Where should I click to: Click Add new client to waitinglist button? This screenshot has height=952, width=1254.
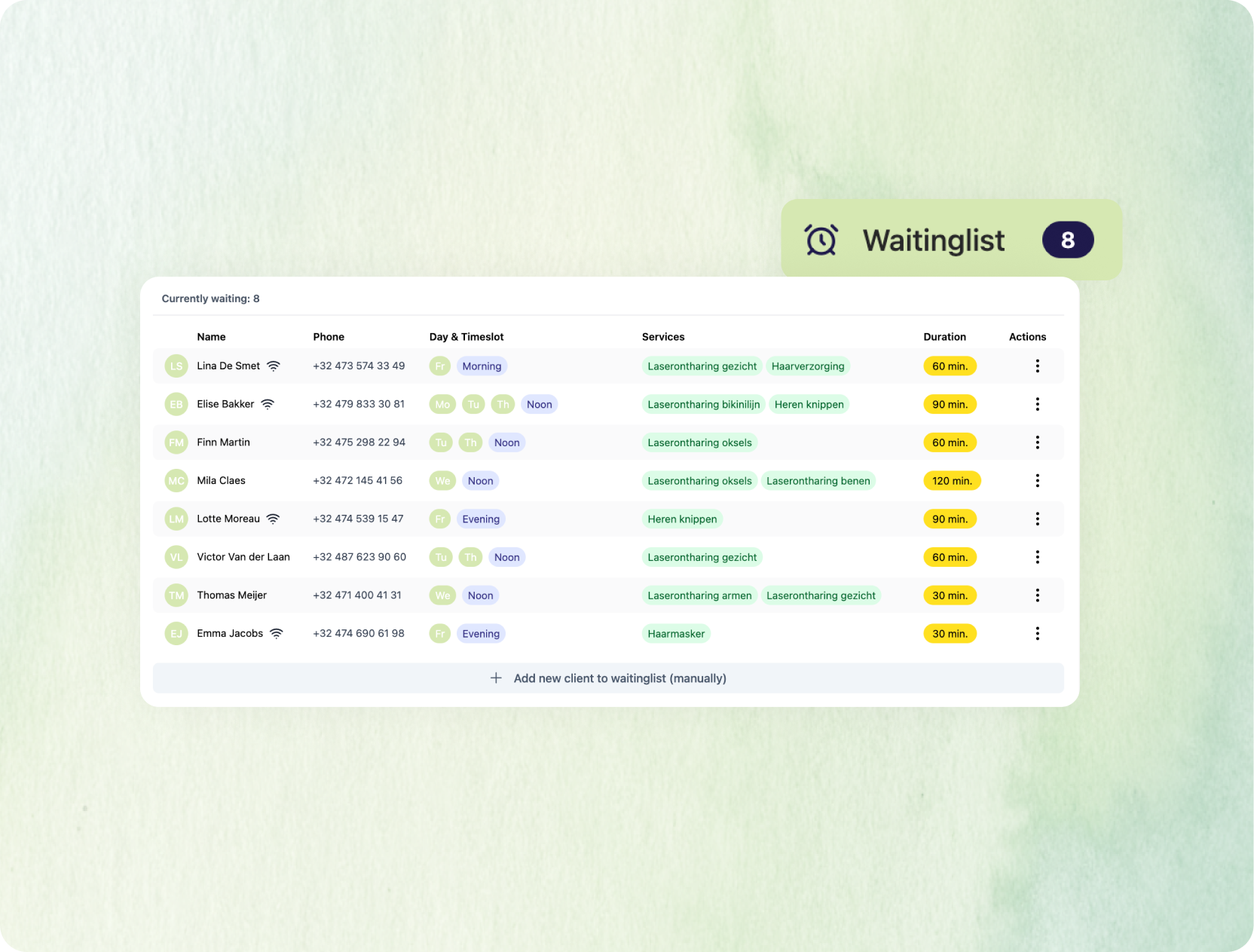pos(608,678)
